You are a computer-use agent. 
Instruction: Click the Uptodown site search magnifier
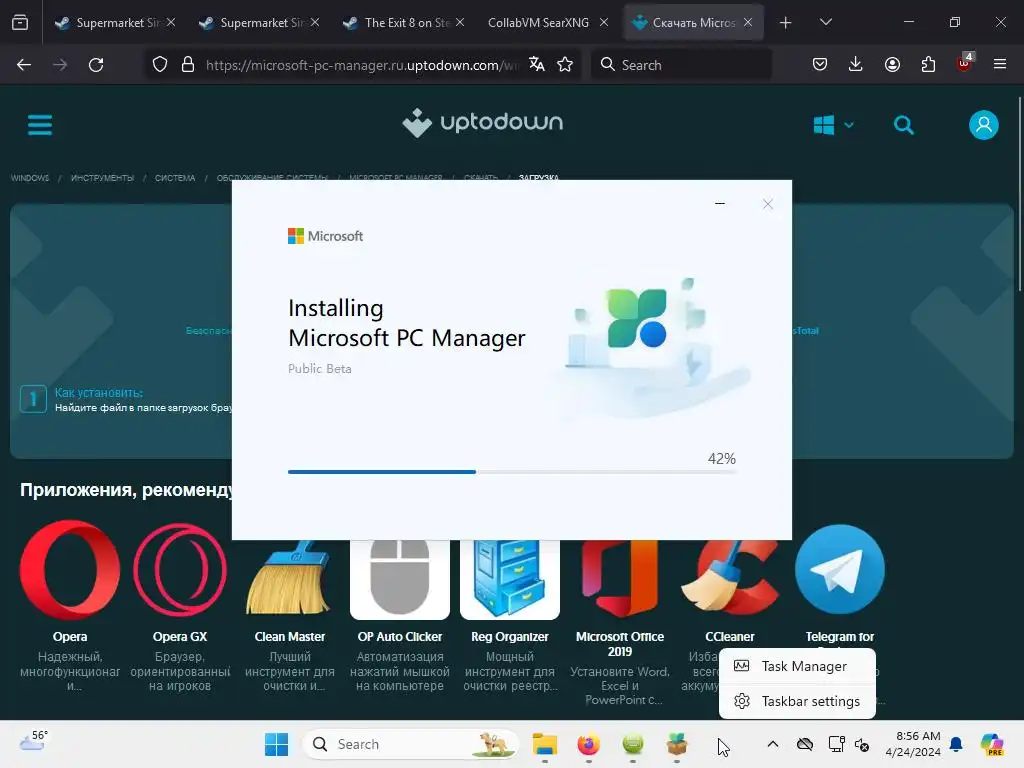pyautogui.click(x=904, y=125)
